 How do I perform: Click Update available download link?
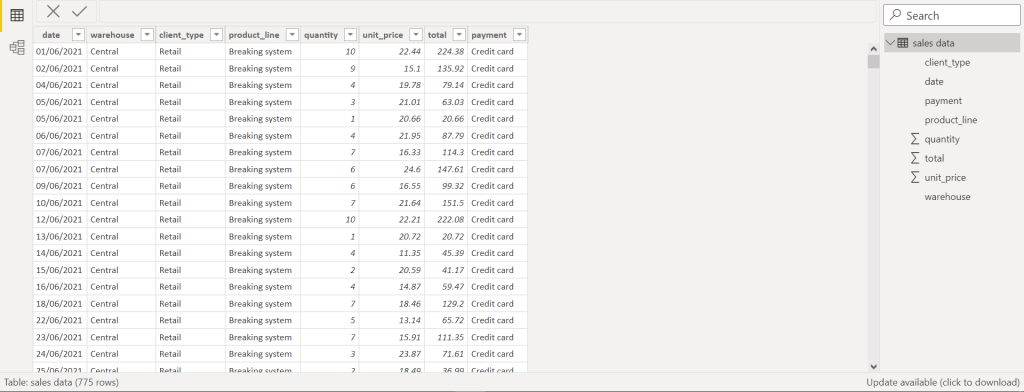[x=942, y=382]
